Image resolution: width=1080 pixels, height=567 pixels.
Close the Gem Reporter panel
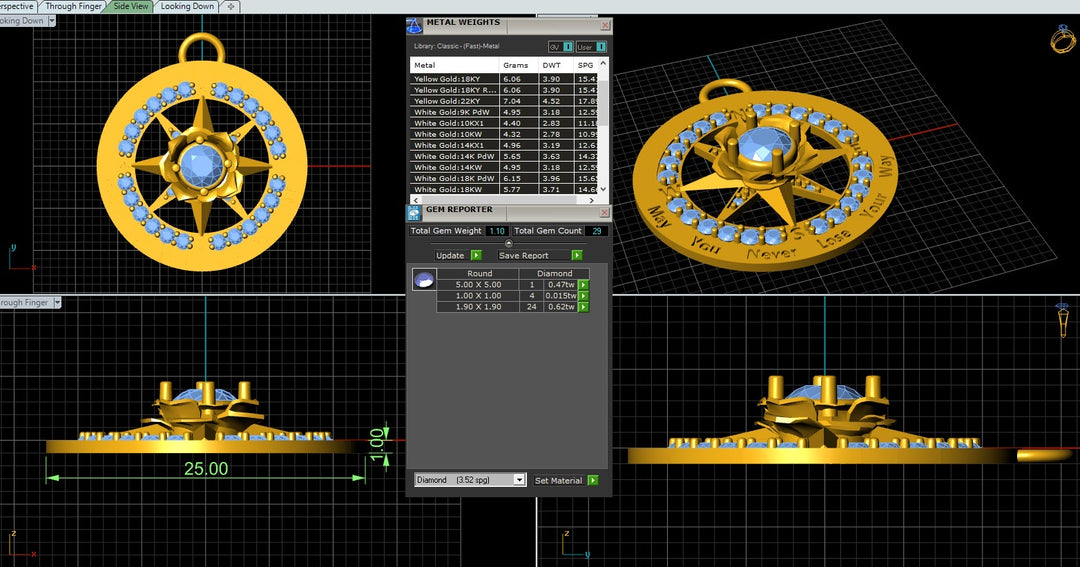pyautogui.click(x=605, y=212)
